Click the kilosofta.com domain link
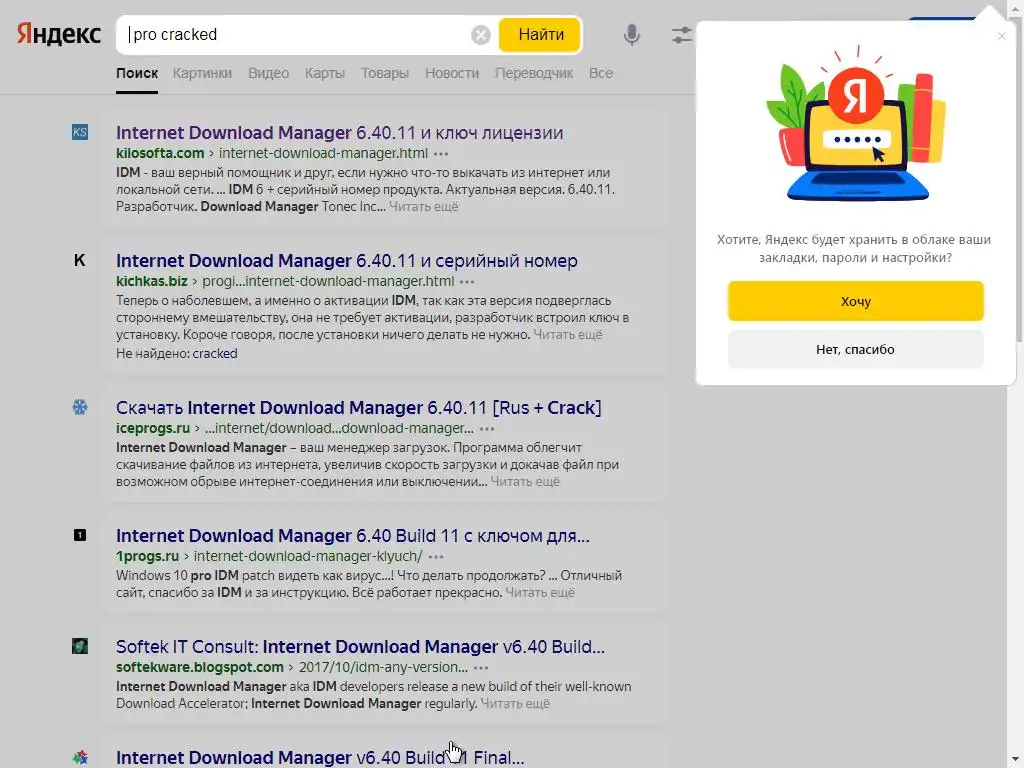Screen dimensions: 1024x768 point(160,153)
